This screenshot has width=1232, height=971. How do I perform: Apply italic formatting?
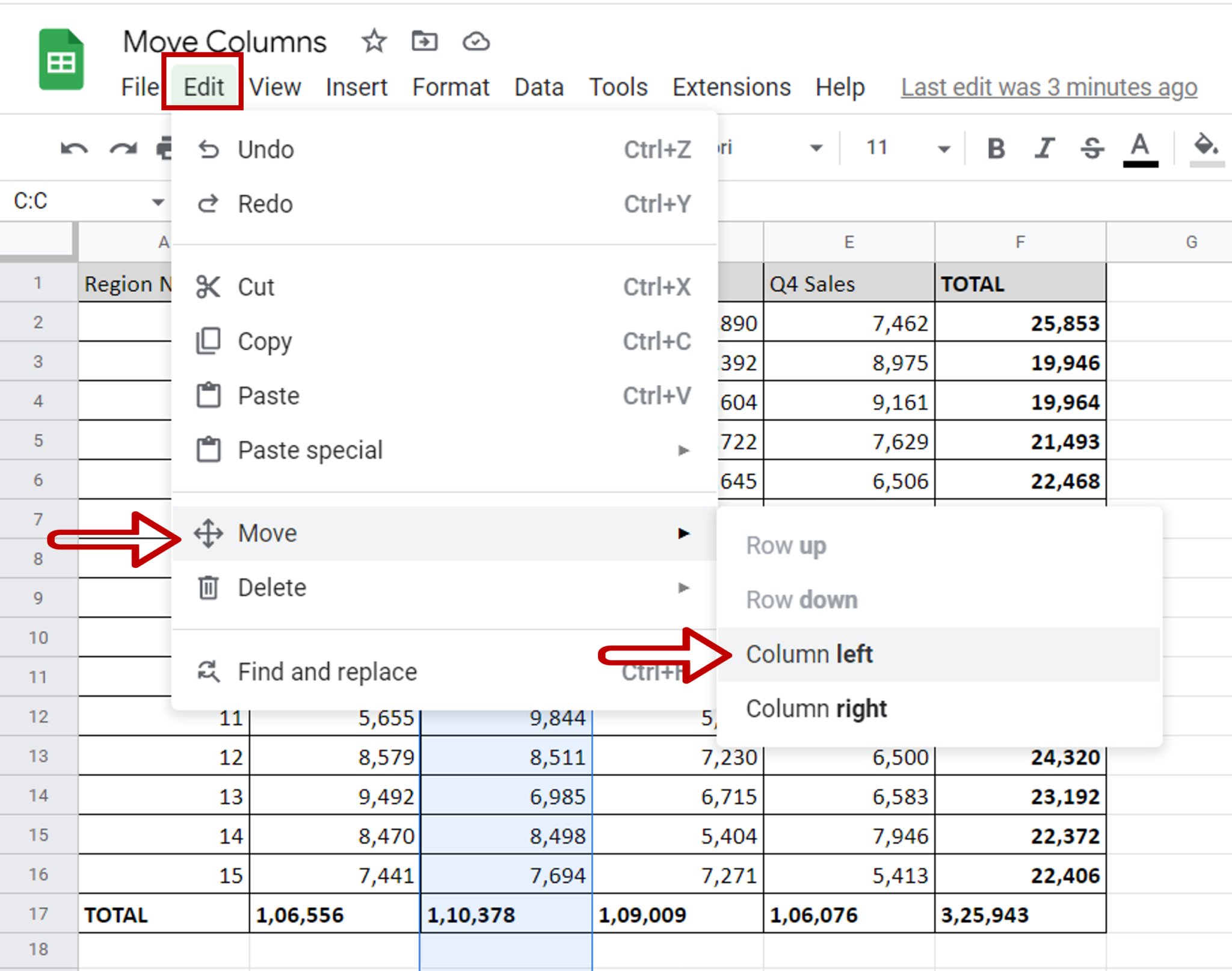point(1045,148)
